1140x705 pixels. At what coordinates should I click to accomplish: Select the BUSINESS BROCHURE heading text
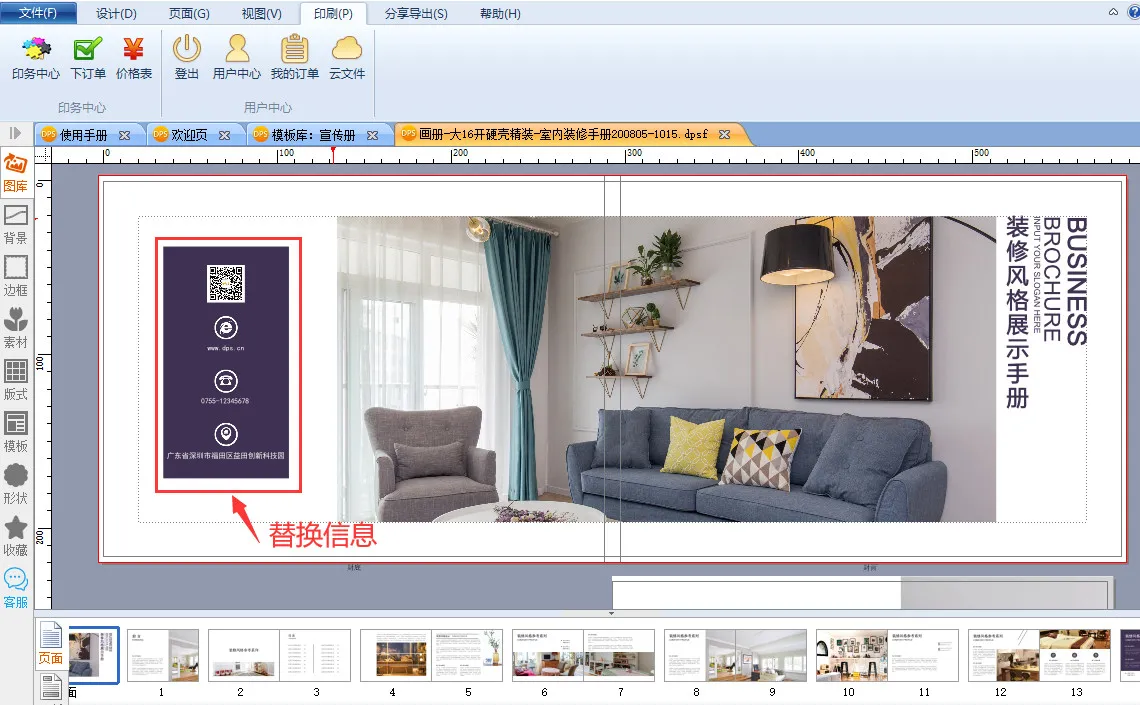[x=1065, y=281]
